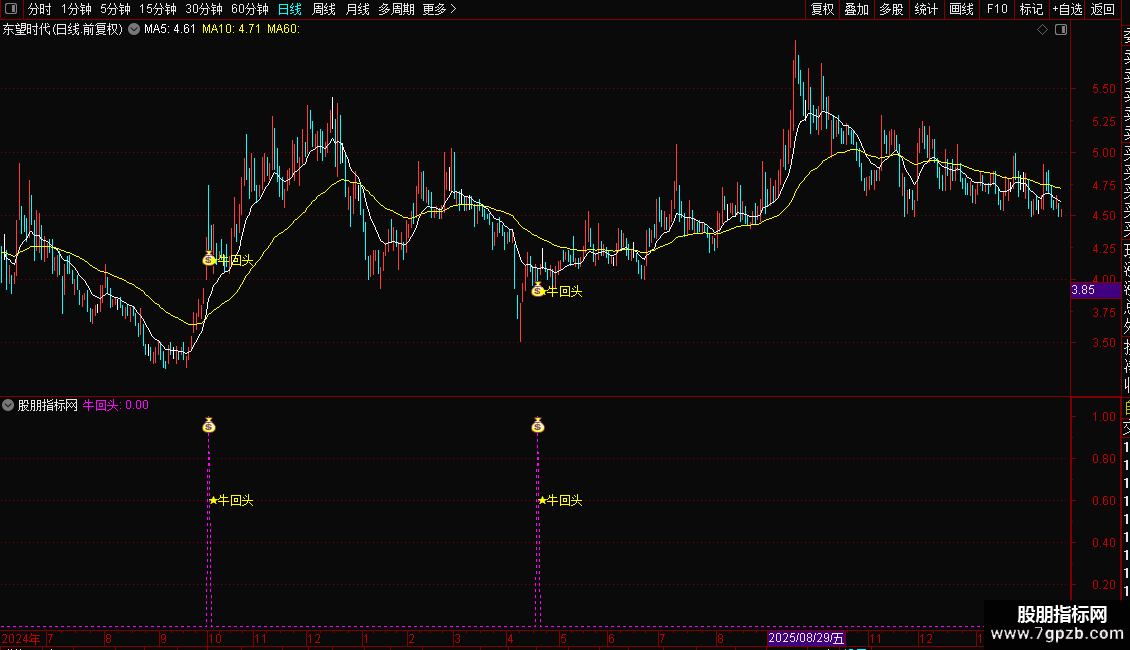Click right ★牛回头 label in indicator pane
Screen dimensions: 1130x650
[560, 500]
